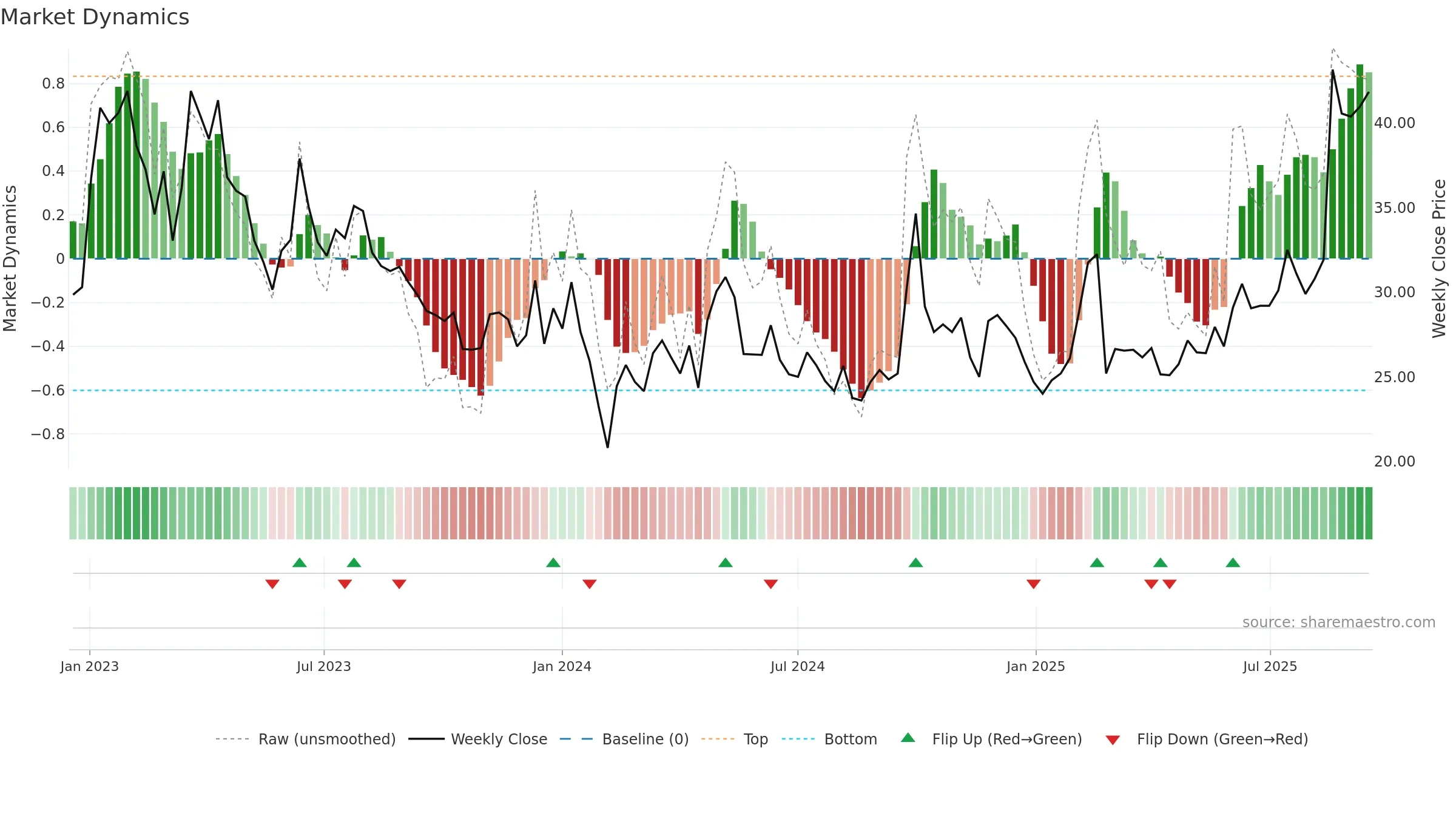This screenshot has height=819, width=1456.
Task: Click the Jan 2023 axis label
Action: (90, 666)
